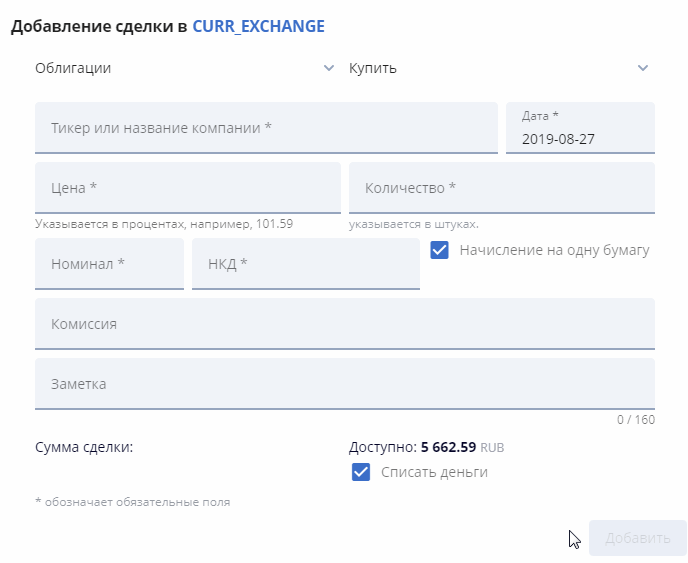This screenshot has height=563, width=688.
Task: Focus the Тикер или название компании field
Action: [x=266, y=128]
